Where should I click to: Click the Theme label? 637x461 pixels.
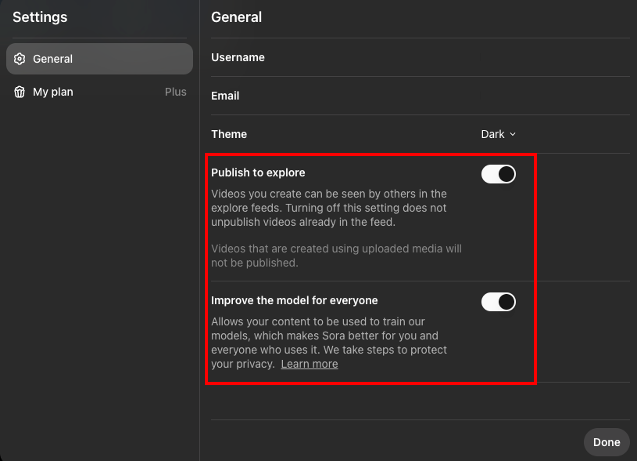pyautogui.click(x=229, y=134)
